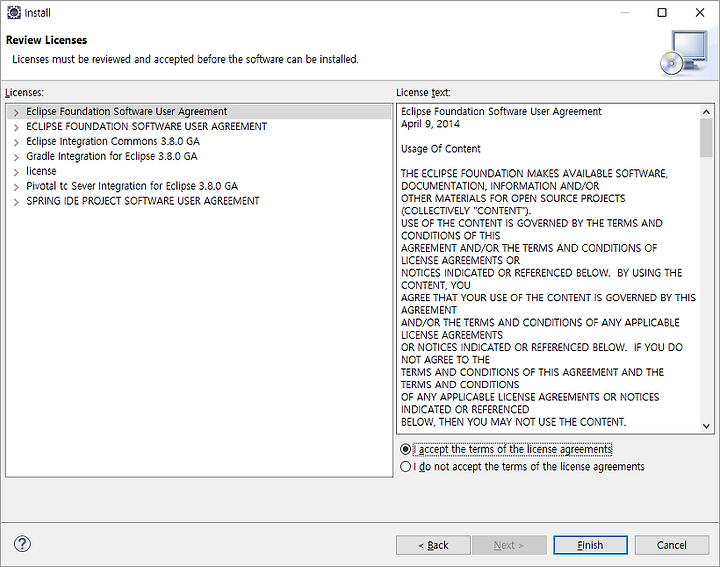720x567 pixels.
Task: Click license text scrollbar down arrow
Action: (x=706, y=426)
